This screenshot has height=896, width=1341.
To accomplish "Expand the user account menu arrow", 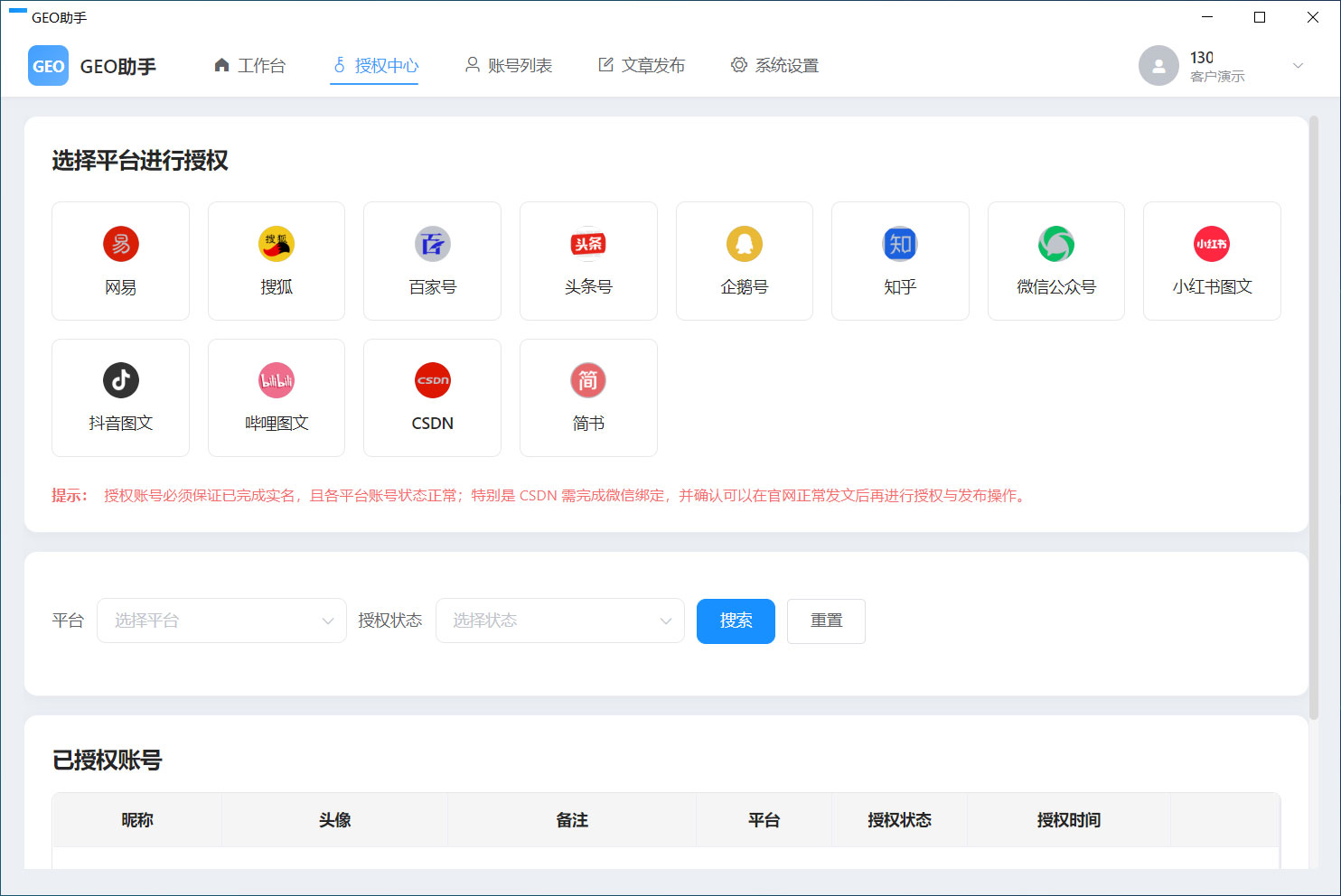I will coord(1298,66).
